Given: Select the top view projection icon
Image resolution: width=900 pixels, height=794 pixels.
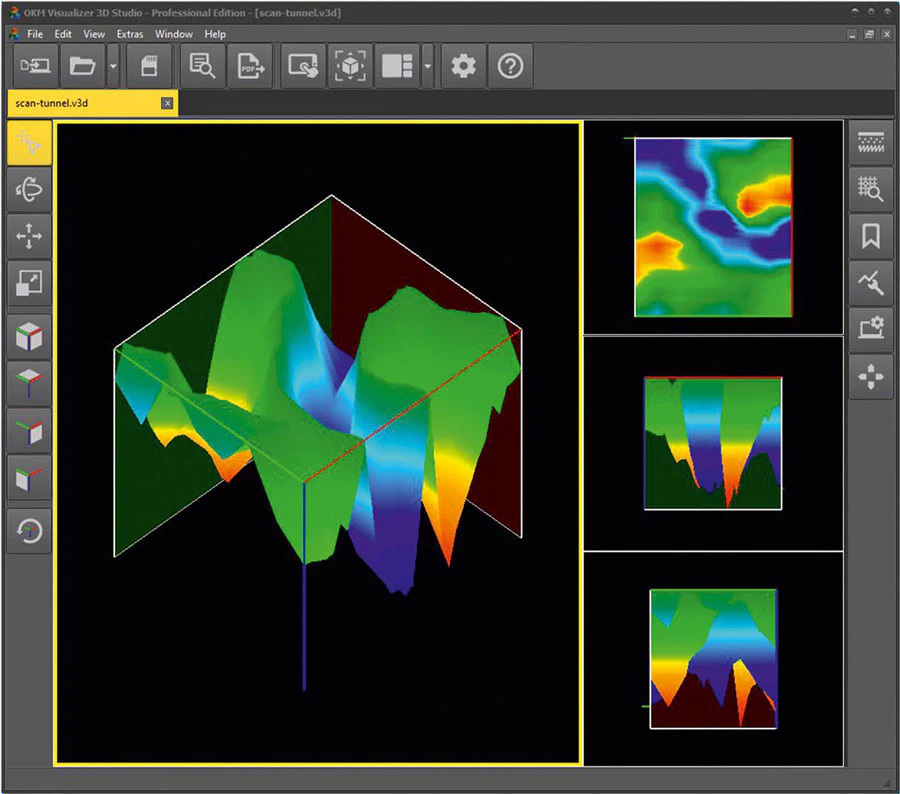Looking at the screenshot, I should click(x=28, y=382).
